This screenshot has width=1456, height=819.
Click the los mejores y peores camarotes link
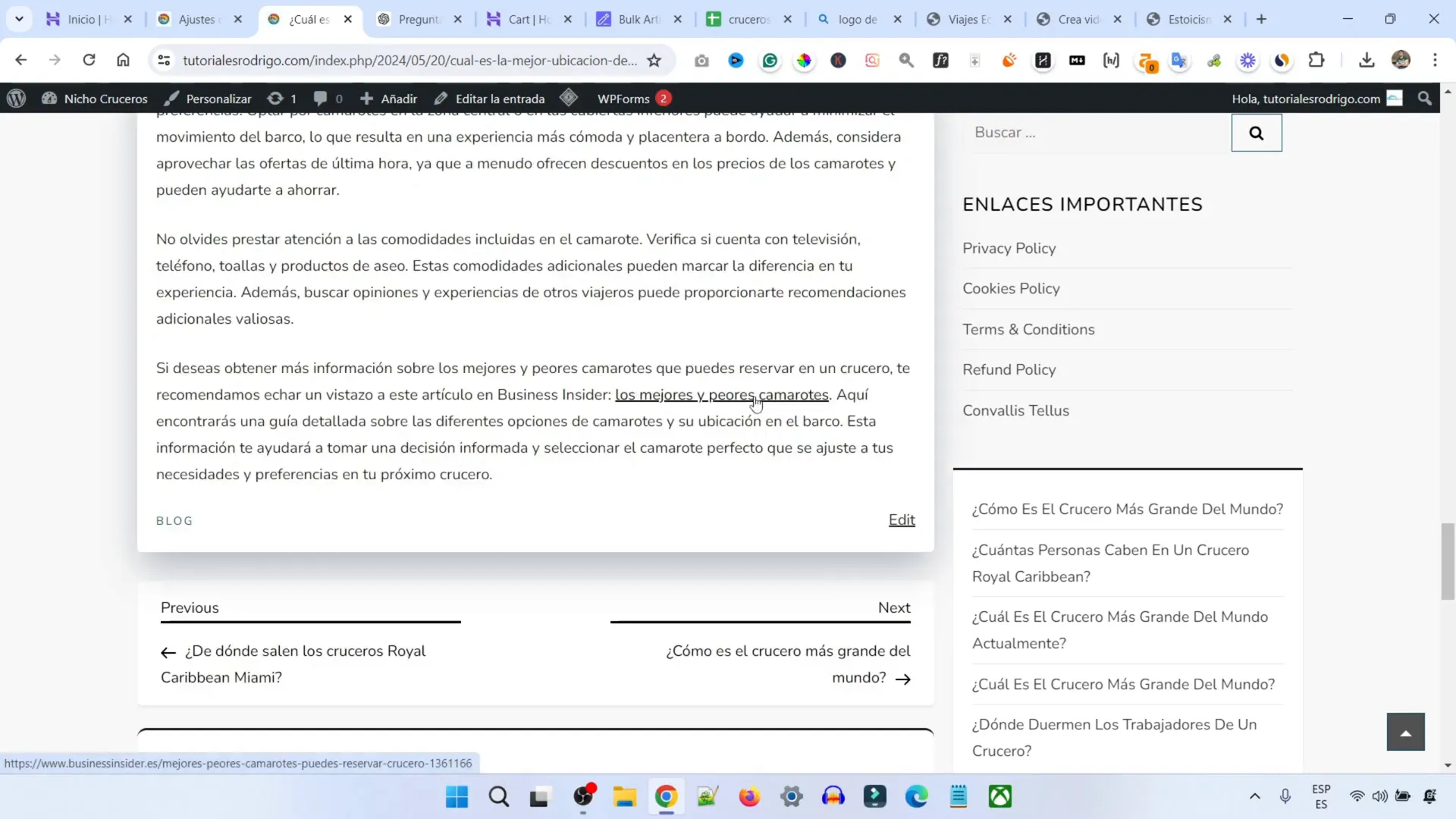click(721, 394)
